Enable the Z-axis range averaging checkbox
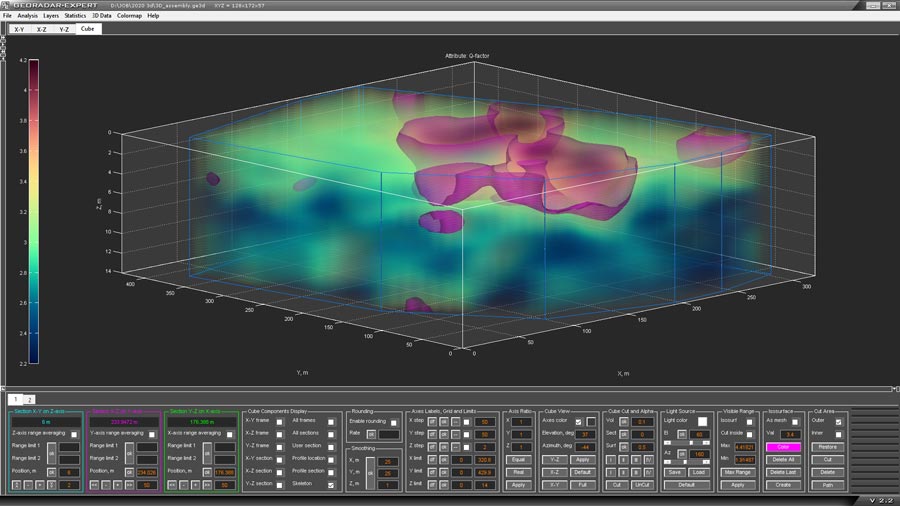900x506 pixels. click(75, 434)
